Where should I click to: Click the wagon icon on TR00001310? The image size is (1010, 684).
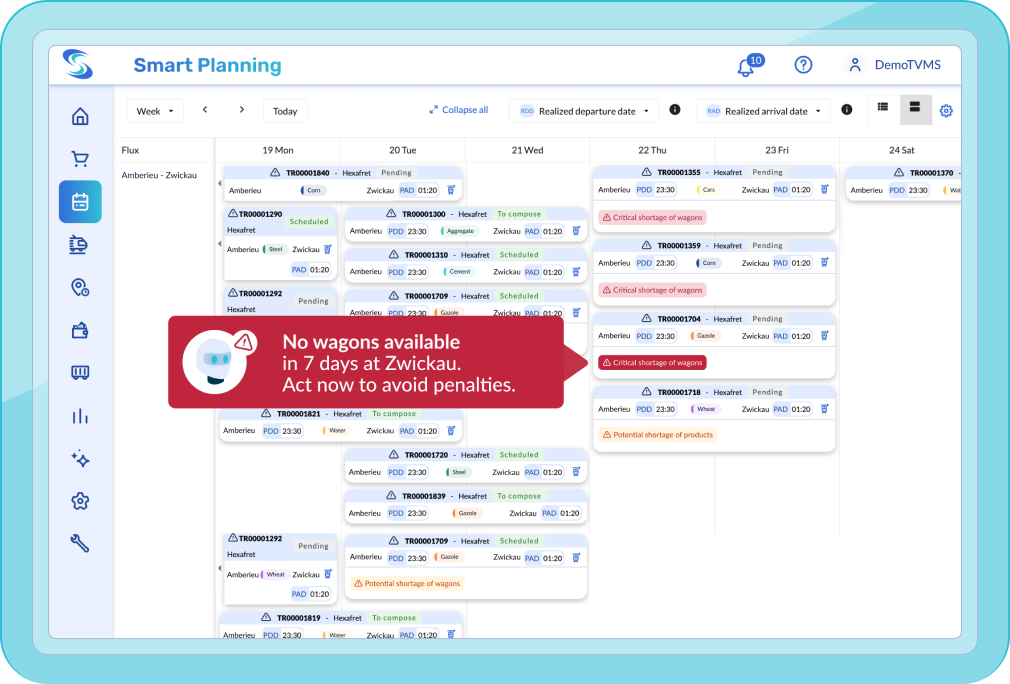pos(576,272)
